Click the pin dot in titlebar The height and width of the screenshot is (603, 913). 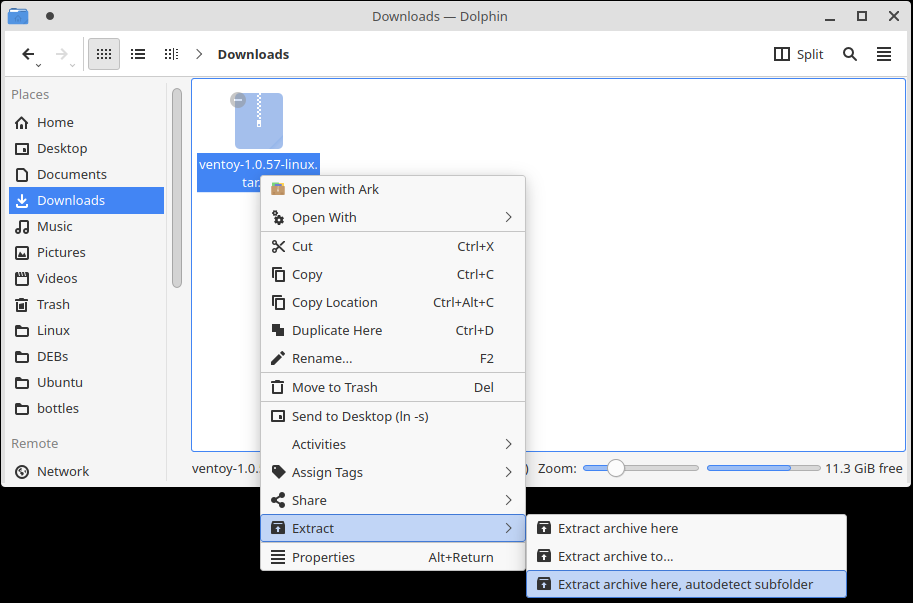[x=50, y=16]
